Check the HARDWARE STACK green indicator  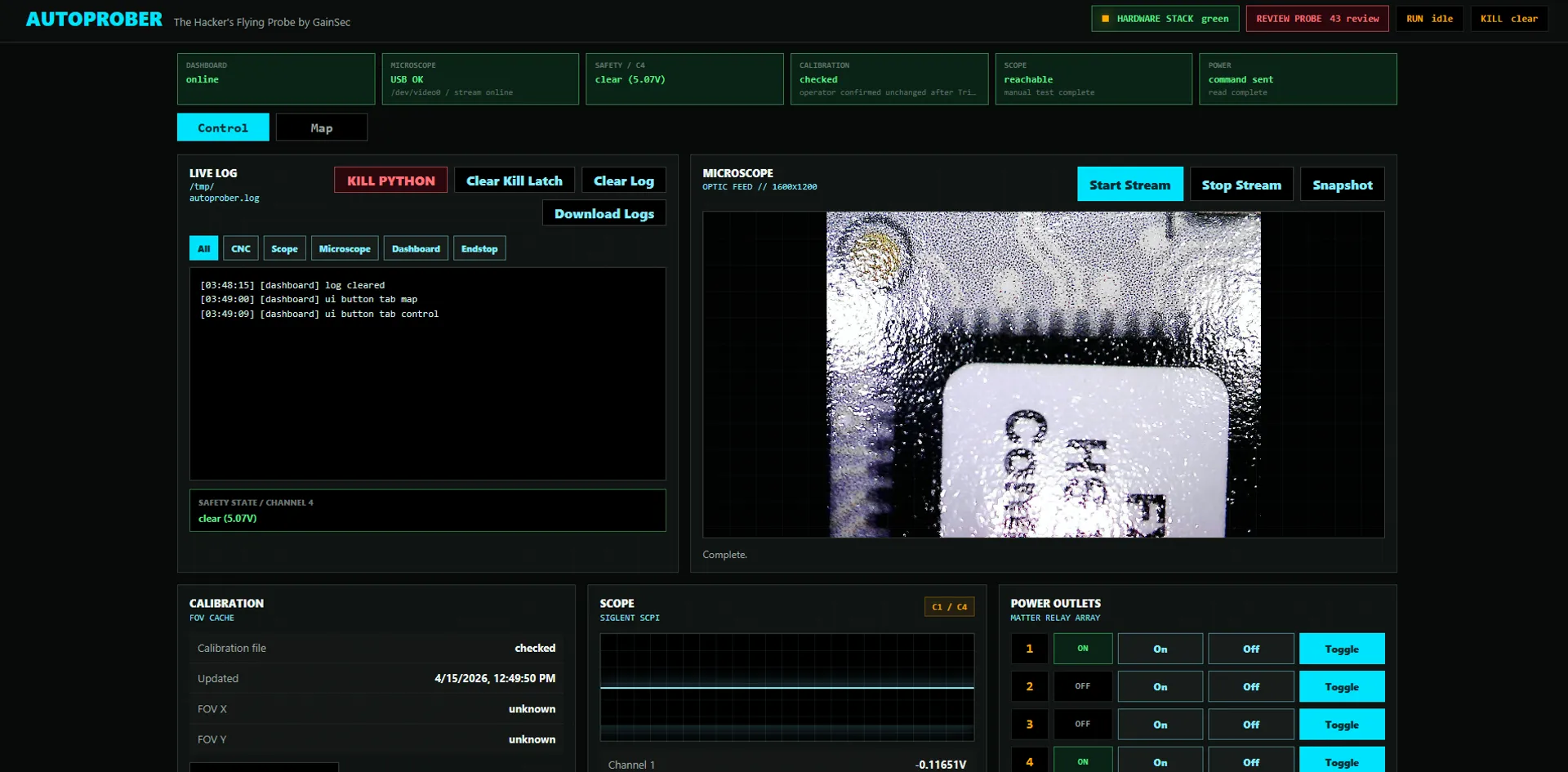pos(1165,17)
